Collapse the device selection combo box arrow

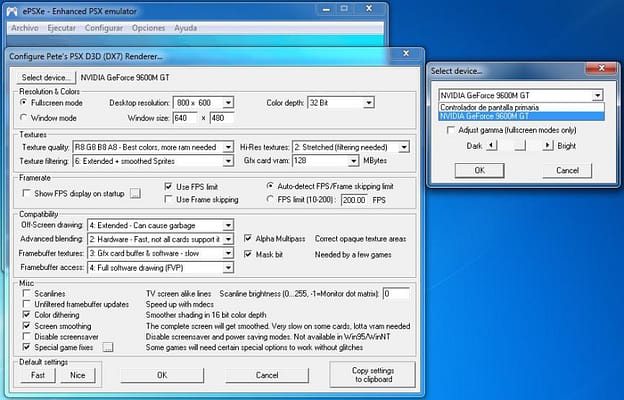[597, 96]
